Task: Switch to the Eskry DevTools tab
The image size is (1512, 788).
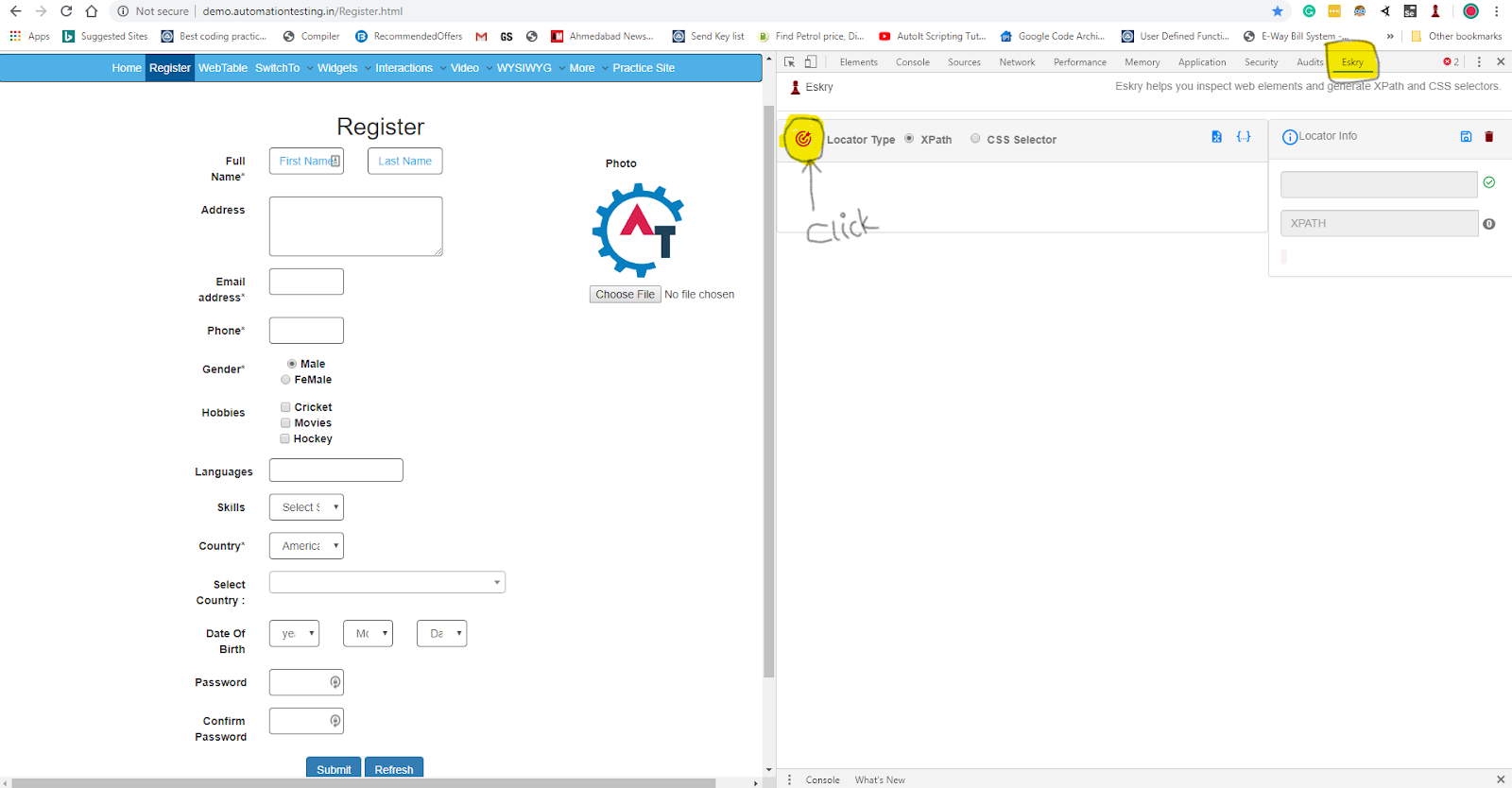Action: point(1352,62)
